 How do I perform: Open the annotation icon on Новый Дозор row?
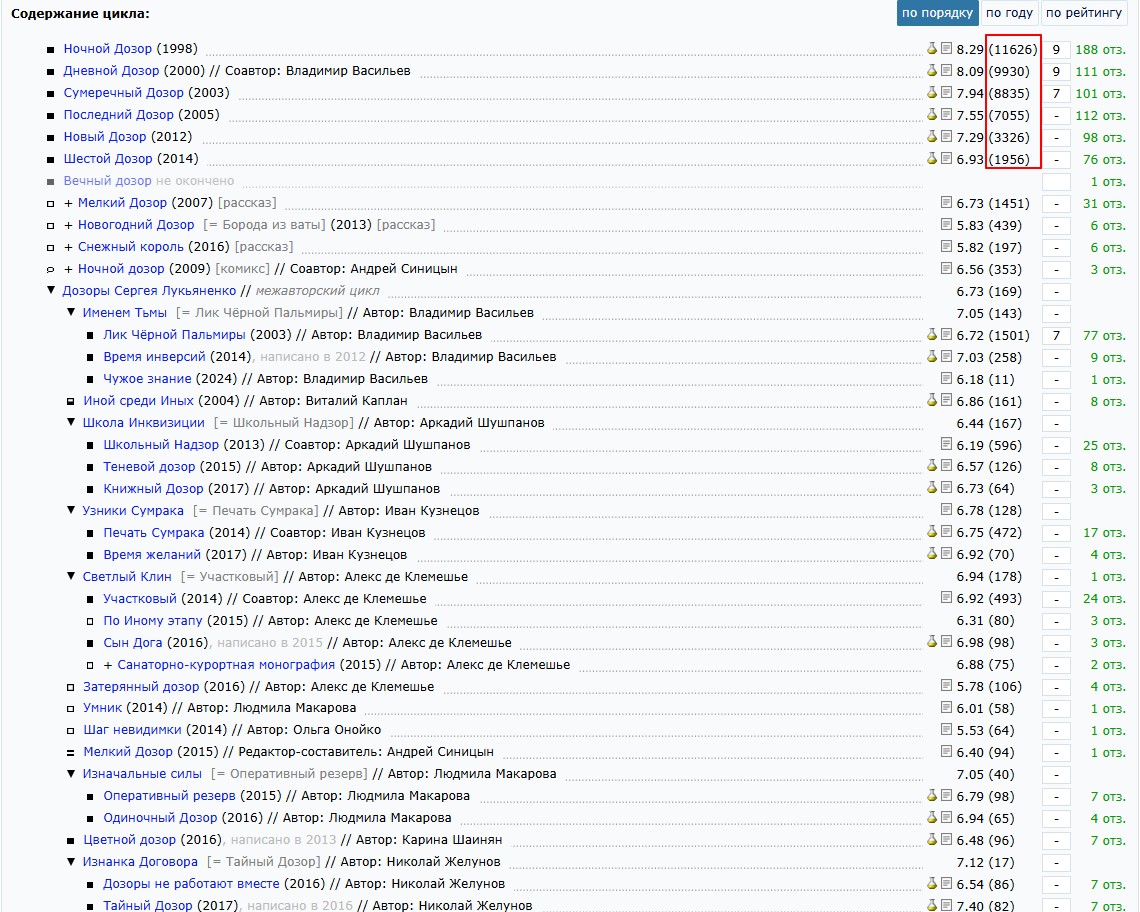click(x=946, y=136)
